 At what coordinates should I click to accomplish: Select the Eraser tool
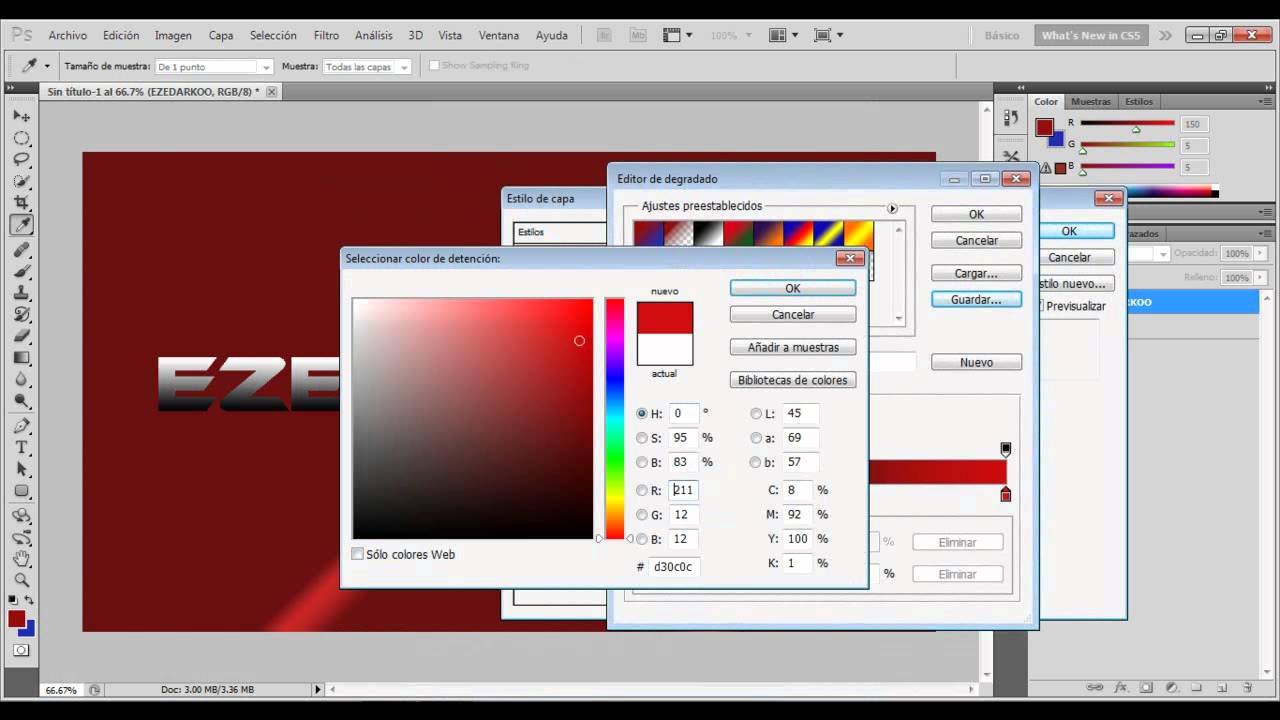(21, 336)
